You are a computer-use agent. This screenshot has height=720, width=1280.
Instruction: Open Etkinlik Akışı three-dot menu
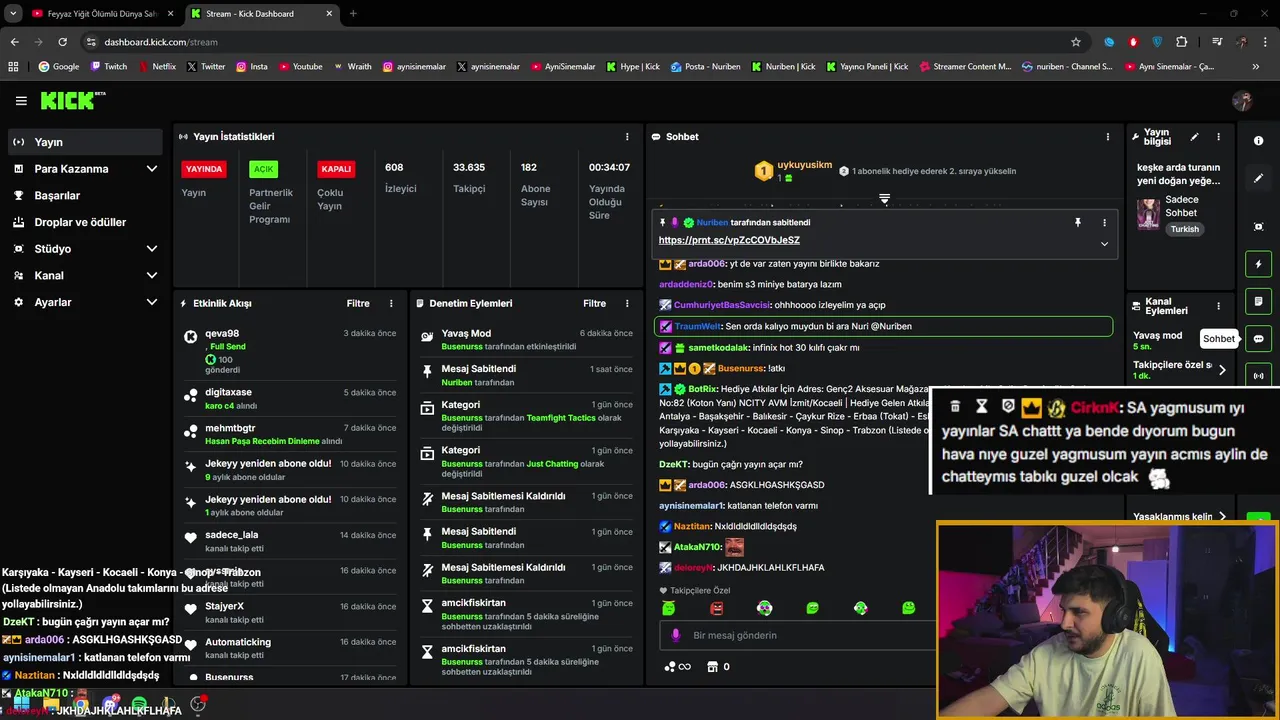(x=391, y=303)
